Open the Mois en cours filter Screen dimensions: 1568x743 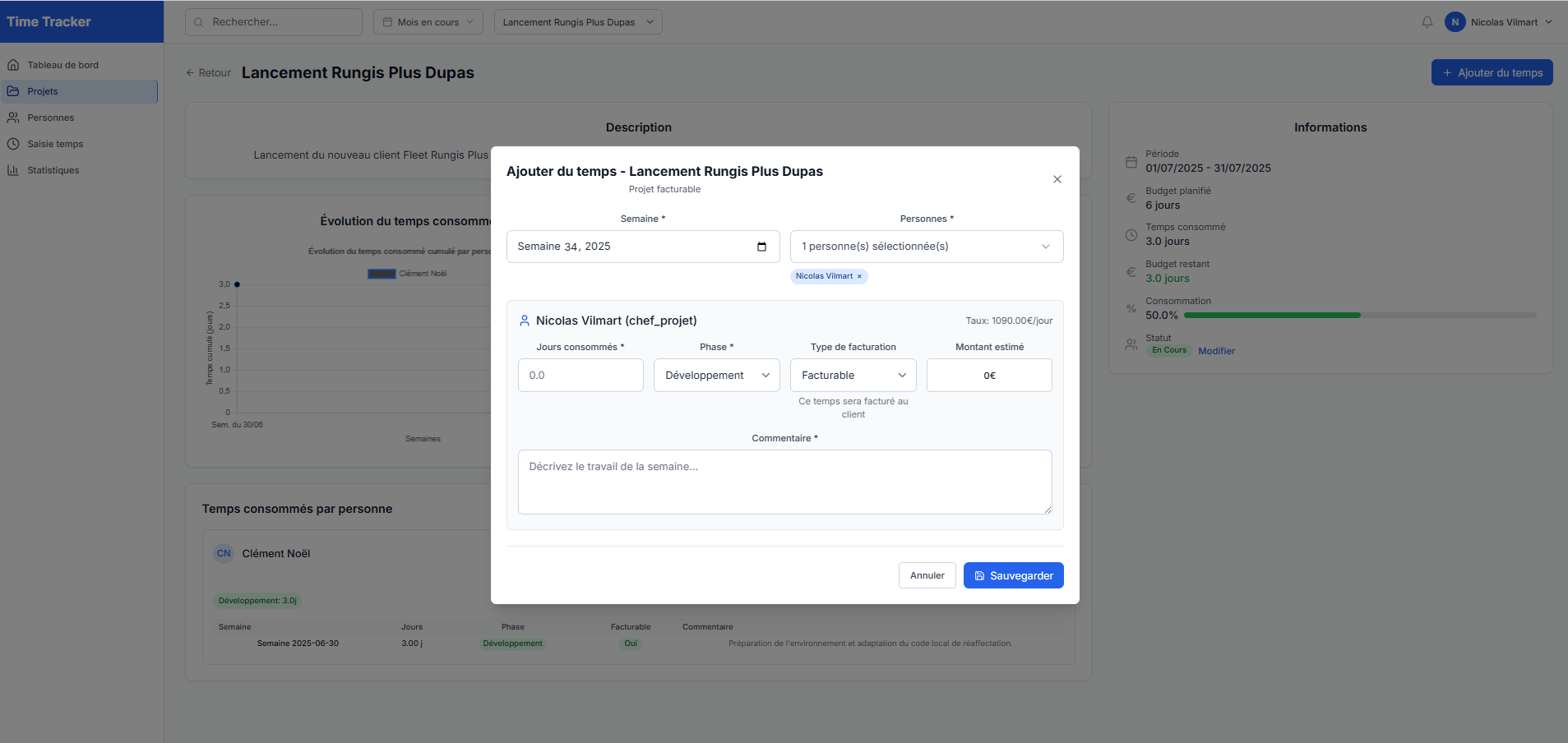coord(428,22)
